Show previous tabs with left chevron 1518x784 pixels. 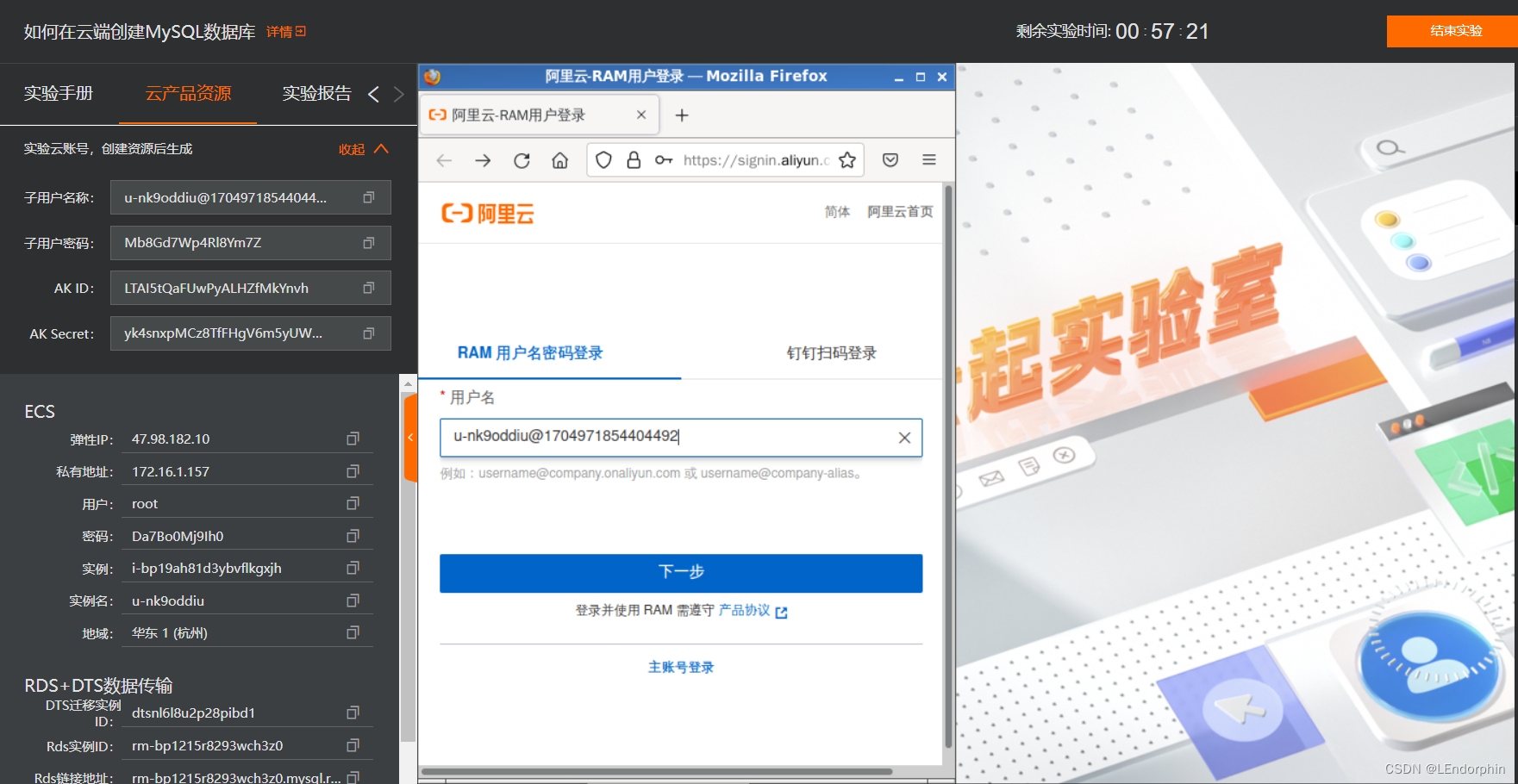373,94
